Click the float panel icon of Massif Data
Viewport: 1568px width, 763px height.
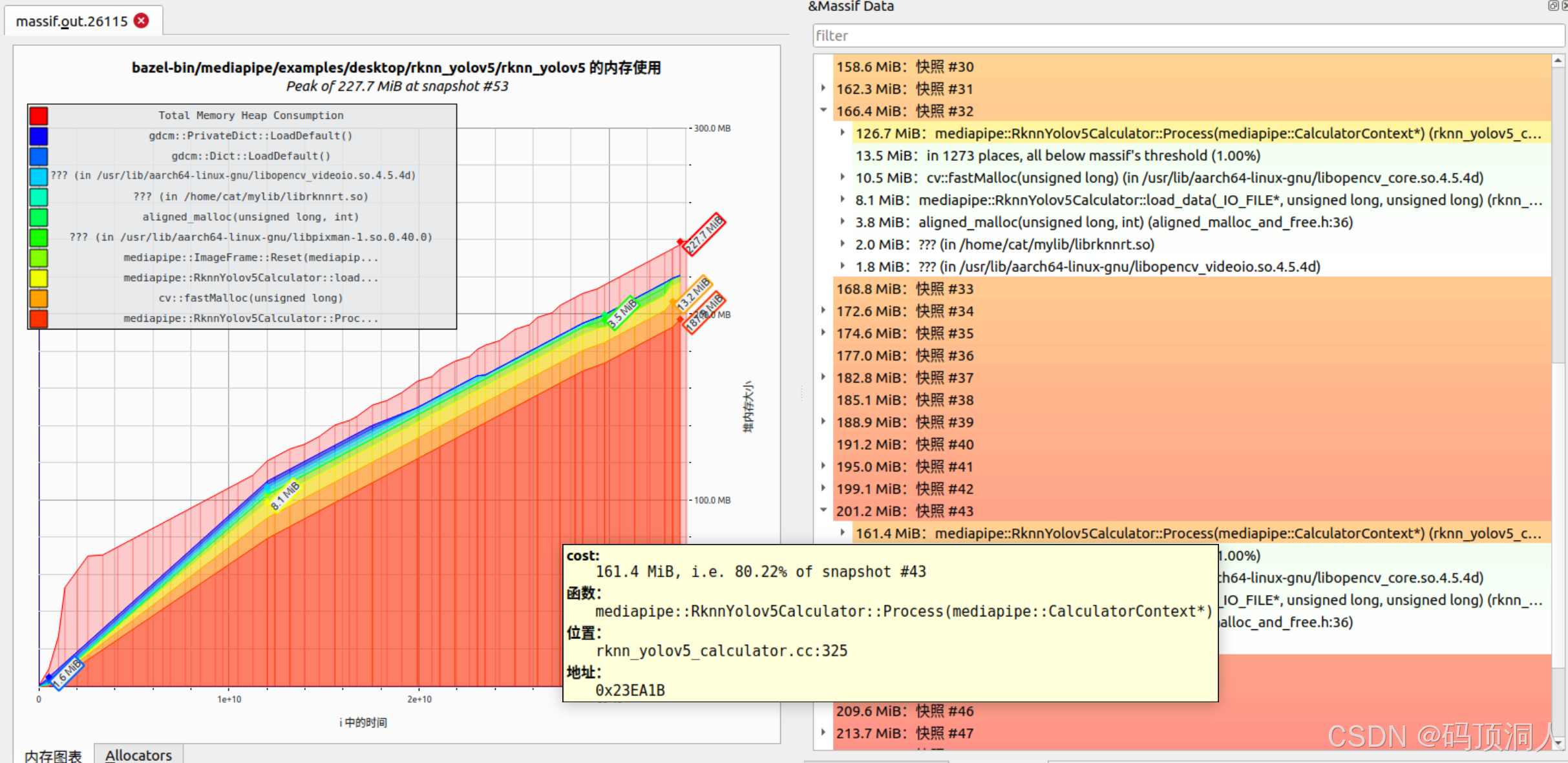(x=1552, y=6)
